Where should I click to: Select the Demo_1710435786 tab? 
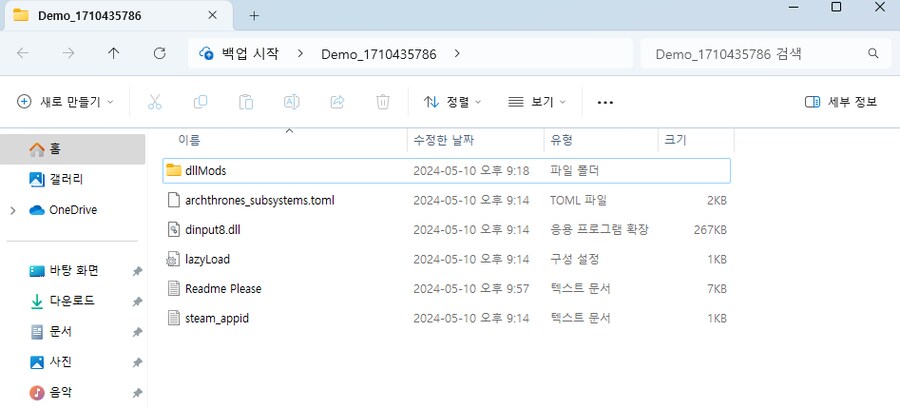coord(118,15)
